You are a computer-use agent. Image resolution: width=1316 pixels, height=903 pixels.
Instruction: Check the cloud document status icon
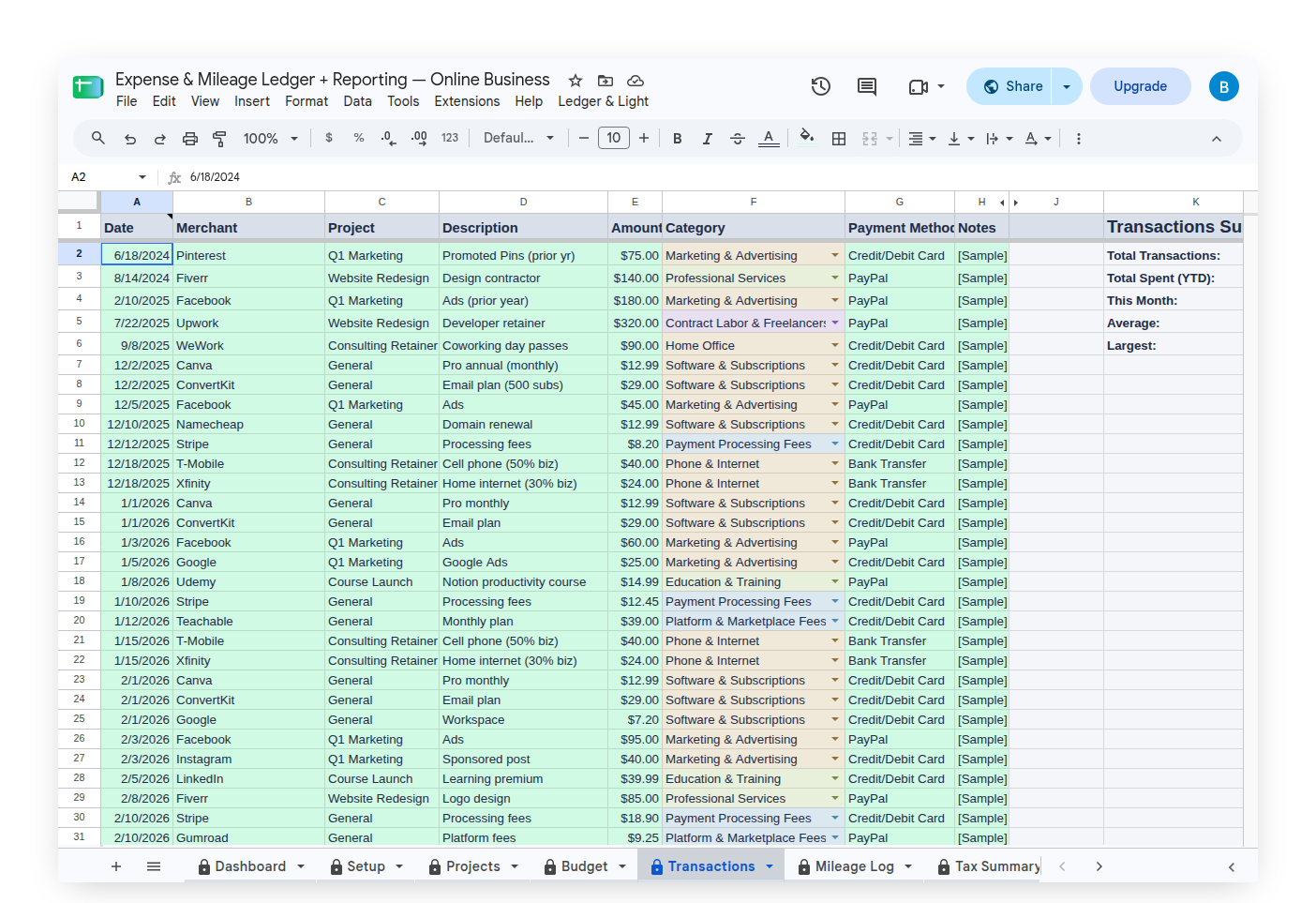[x=636, y=81]
